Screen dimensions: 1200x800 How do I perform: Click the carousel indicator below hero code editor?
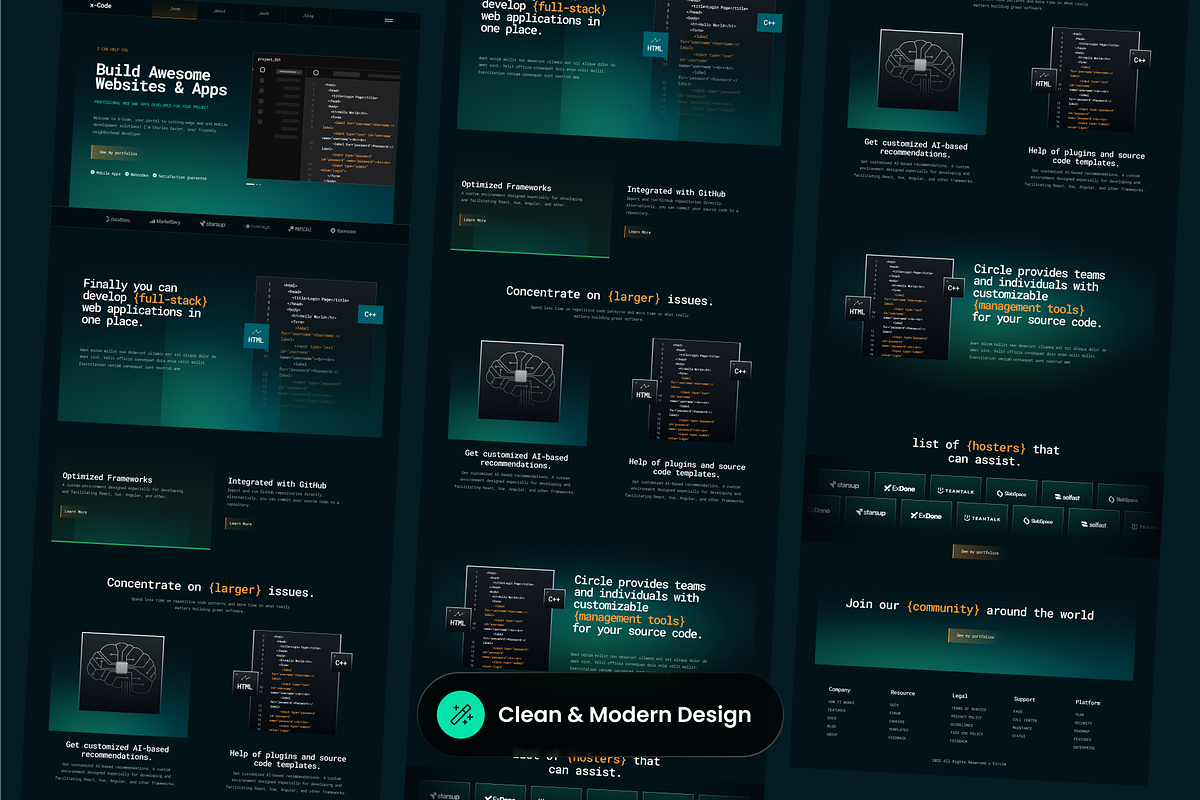click(254, 184)
